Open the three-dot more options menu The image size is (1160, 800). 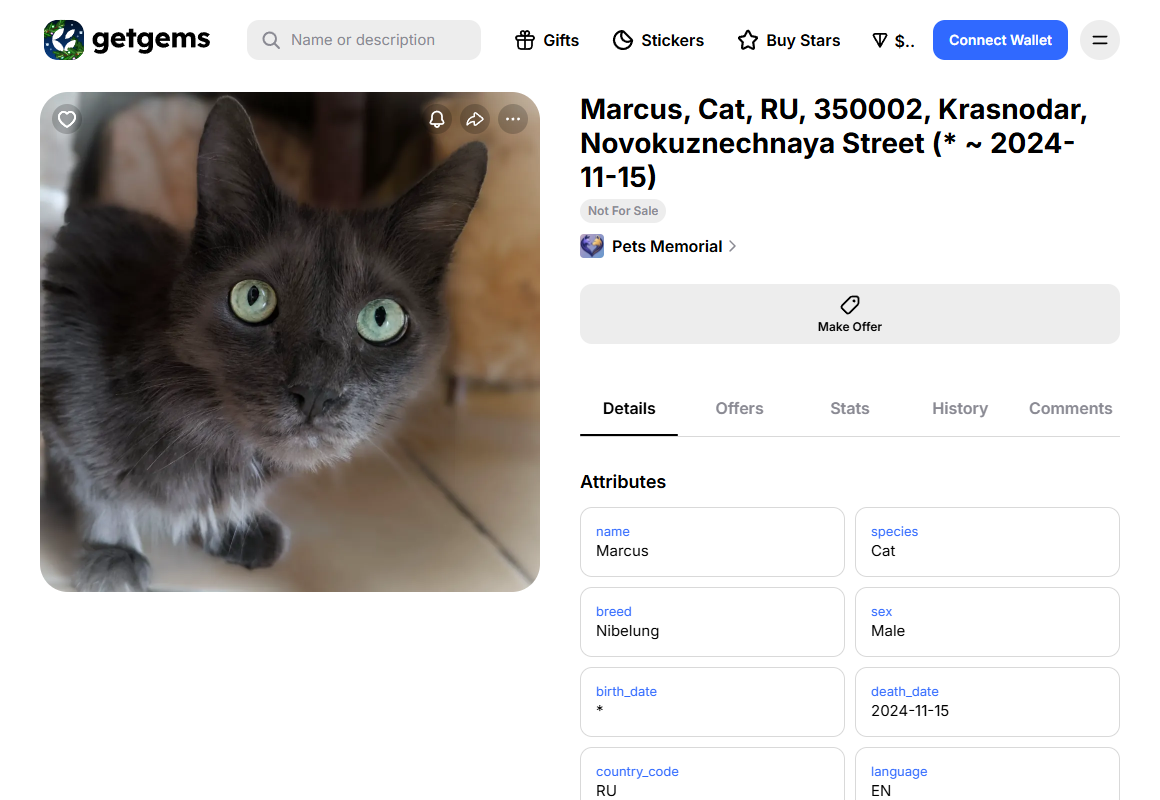(x=513, y=119)
